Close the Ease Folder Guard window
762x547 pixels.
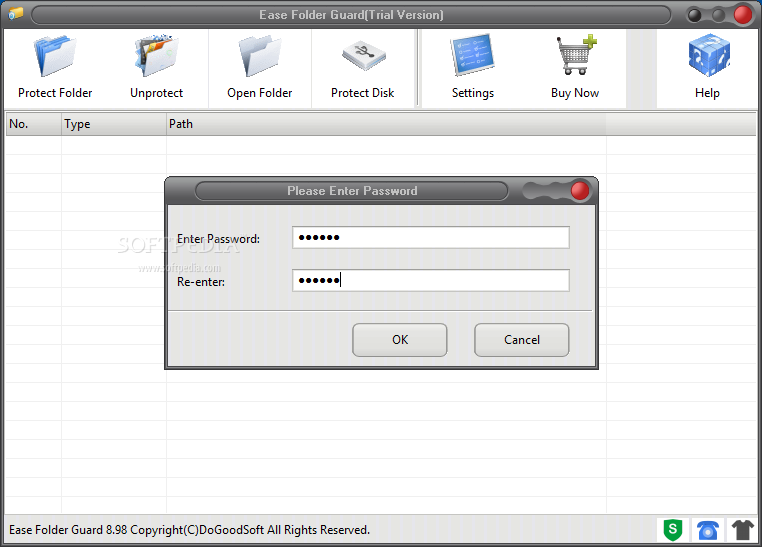pyautogui.click(x=743, y=15)
